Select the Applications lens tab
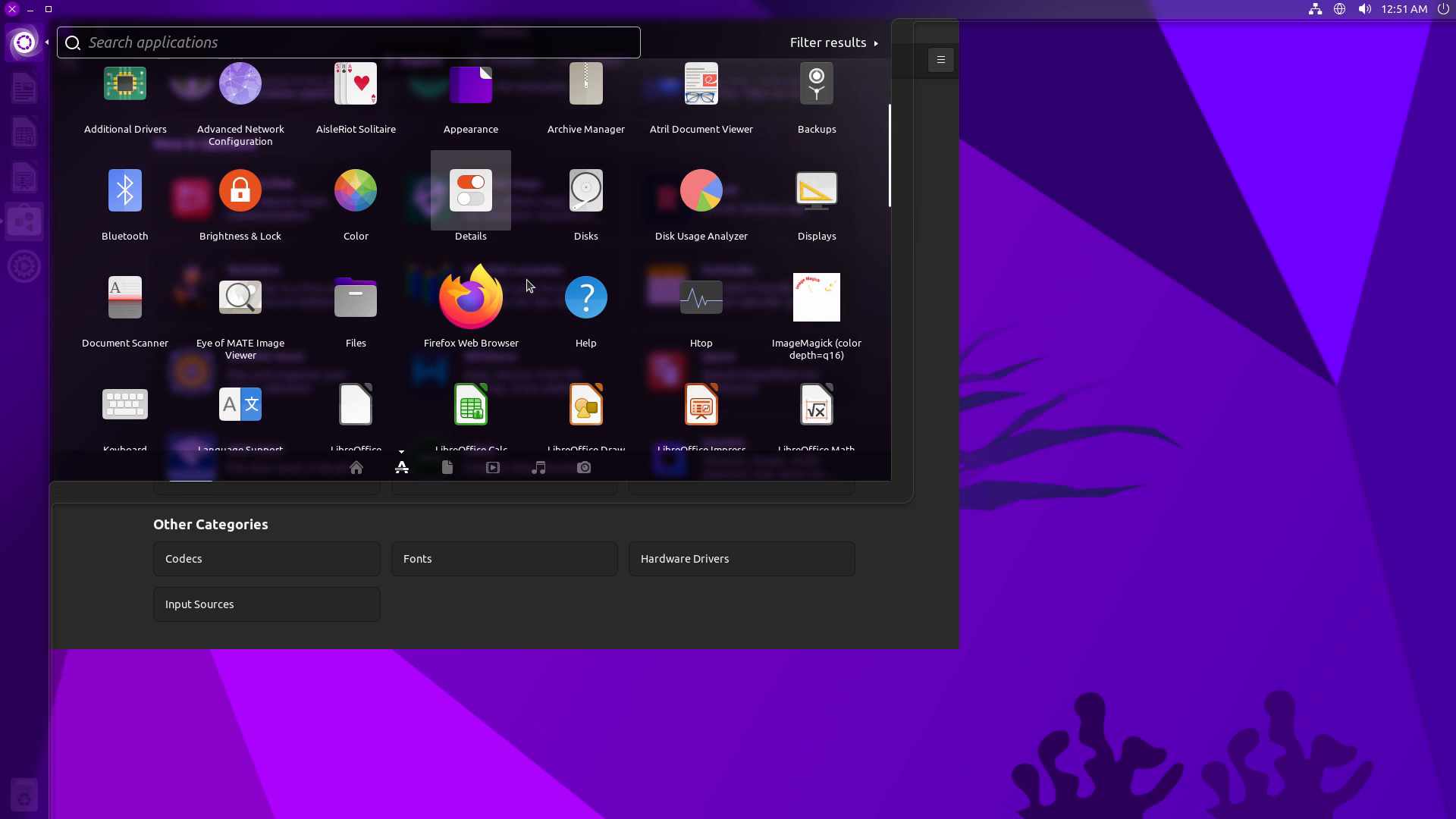This screenshot has width=1456, height=819. click(x=402, y=468)
